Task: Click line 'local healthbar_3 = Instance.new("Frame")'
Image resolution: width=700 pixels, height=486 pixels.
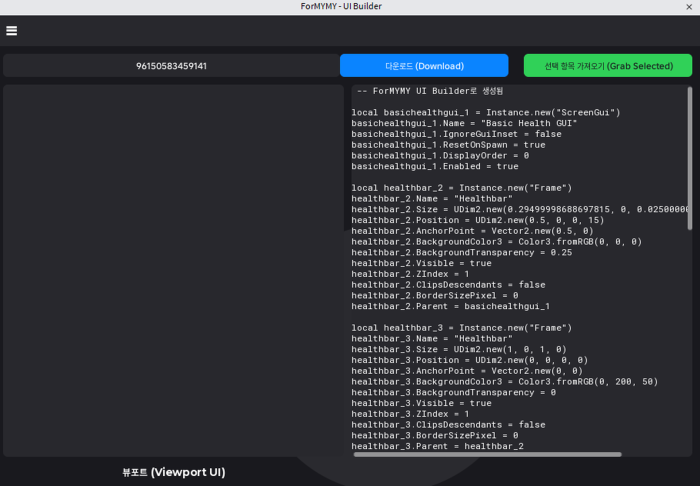Action: tap(462, 328)
